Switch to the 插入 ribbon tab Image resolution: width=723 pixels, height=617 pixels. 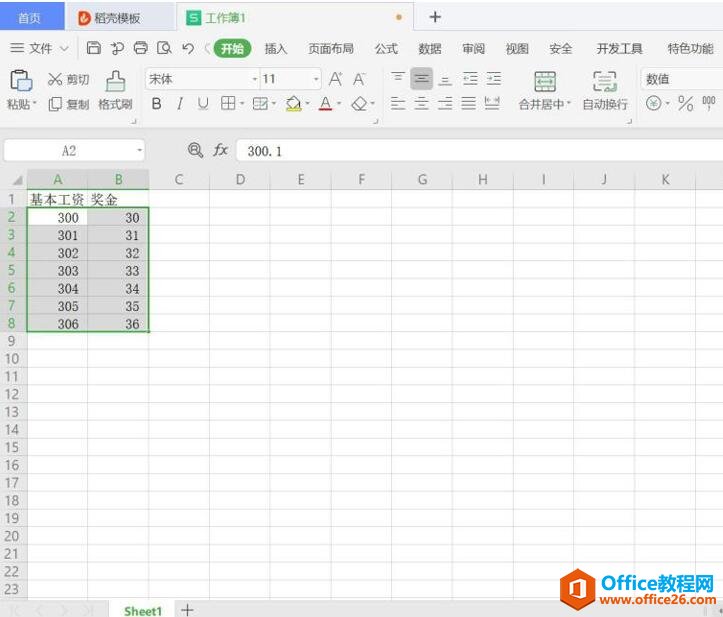coord(276,48)
